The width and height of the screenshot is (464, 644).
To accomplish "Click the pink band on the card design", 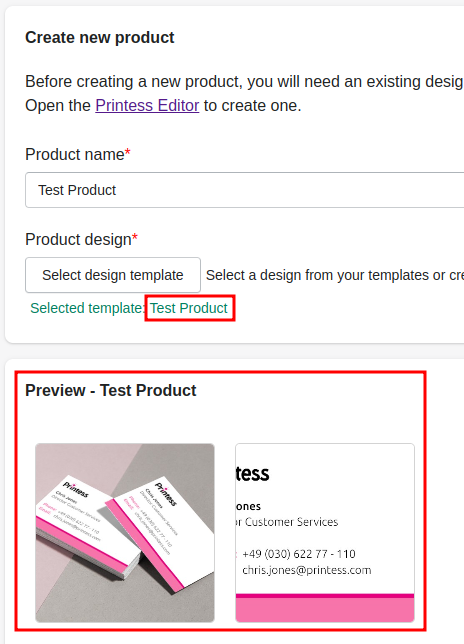I will click(x=325, y=608).
